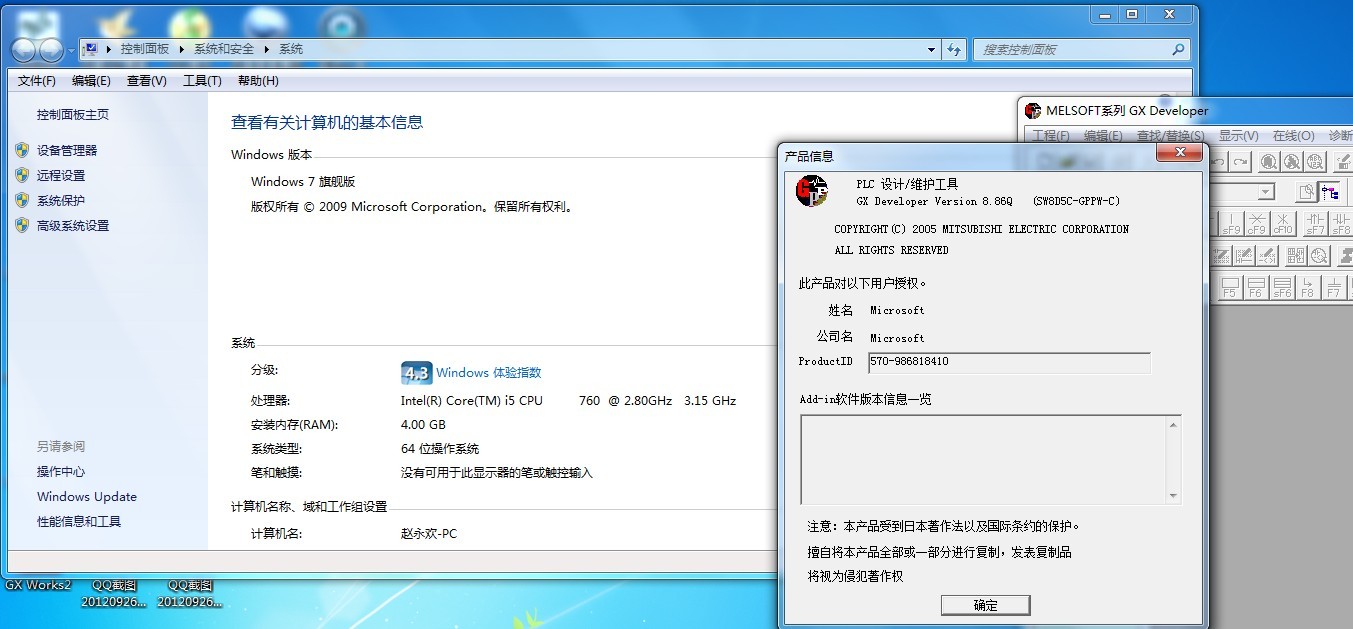Open the Windows 体验指数 link
The height and width of the screenshot is (629, 1353).
[488, 373]
